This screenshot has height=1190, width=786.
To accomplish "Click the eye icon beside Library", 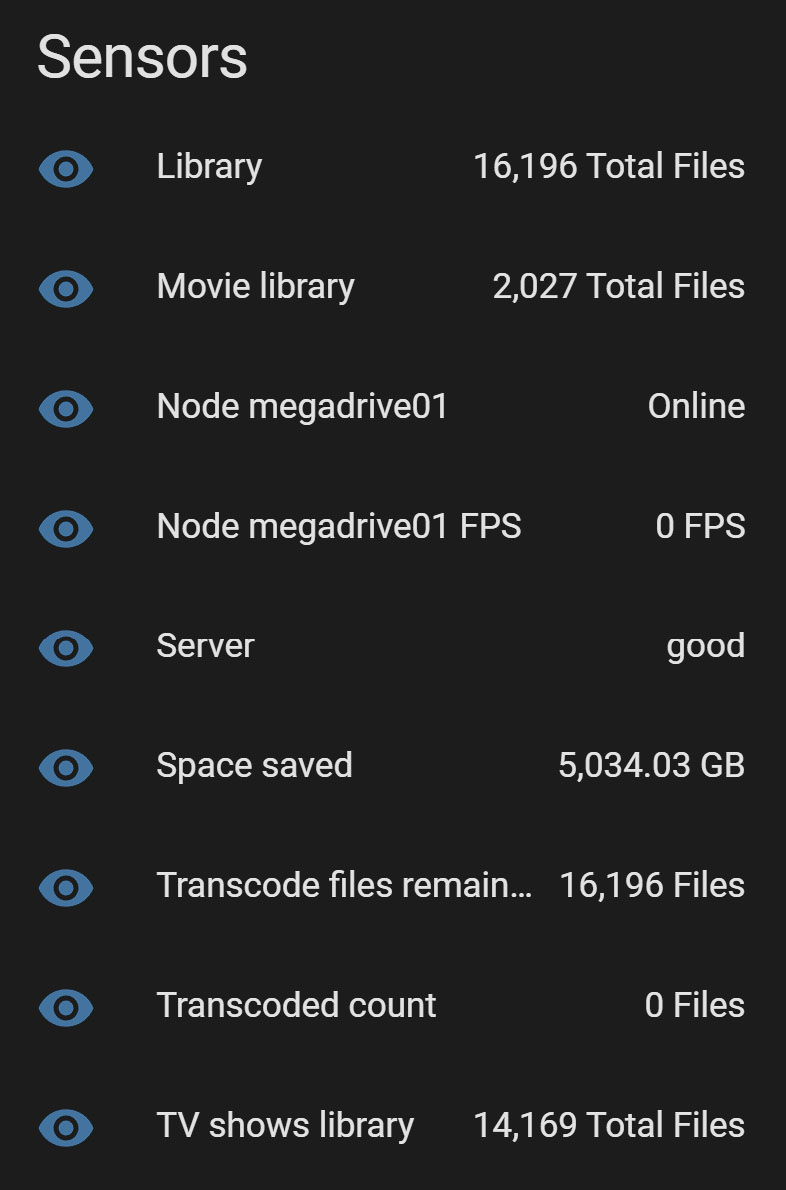I will [x=66, y=168].
